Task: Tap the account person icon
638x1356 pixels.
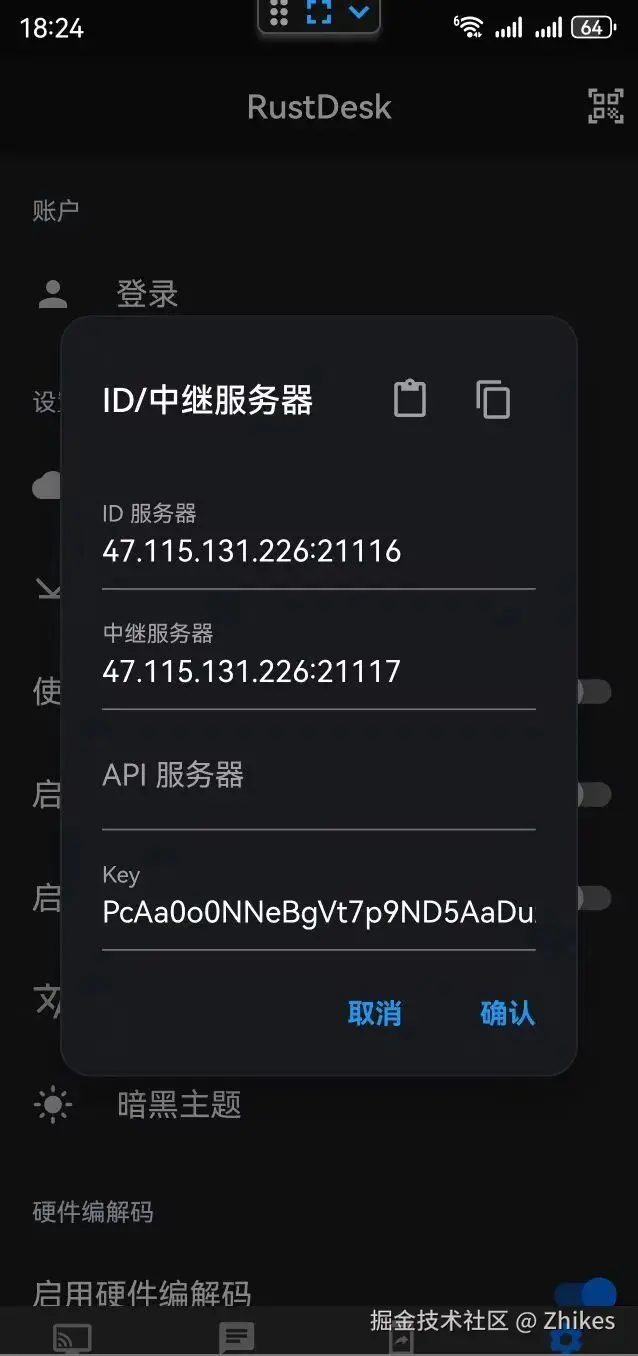Action: click(x=52, y=294)
